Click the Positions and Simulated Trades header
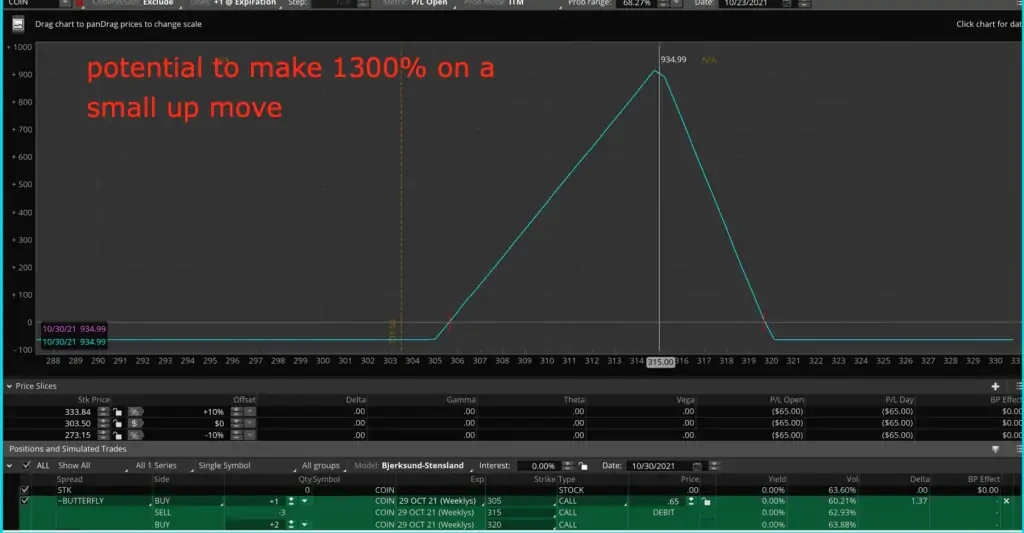Viewport: 1024px width, 533px height. click(68, 449)
